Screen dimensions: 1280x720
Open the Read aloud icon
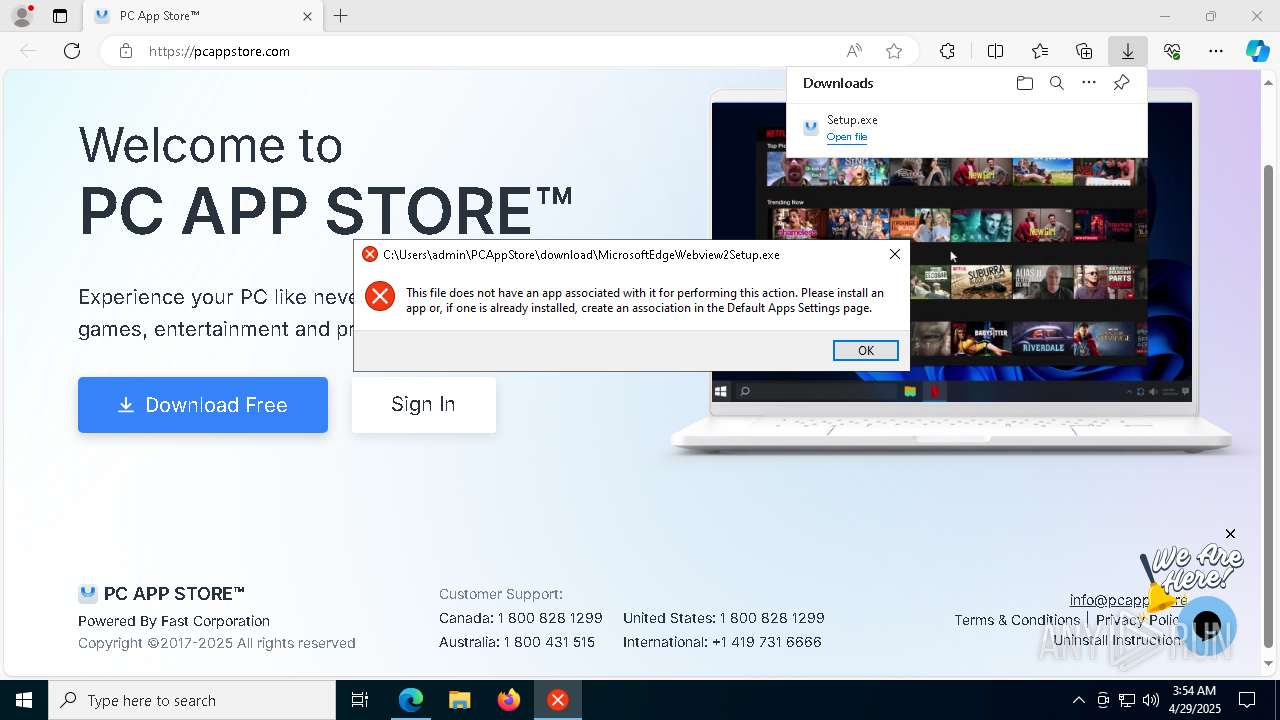[854, 51]
